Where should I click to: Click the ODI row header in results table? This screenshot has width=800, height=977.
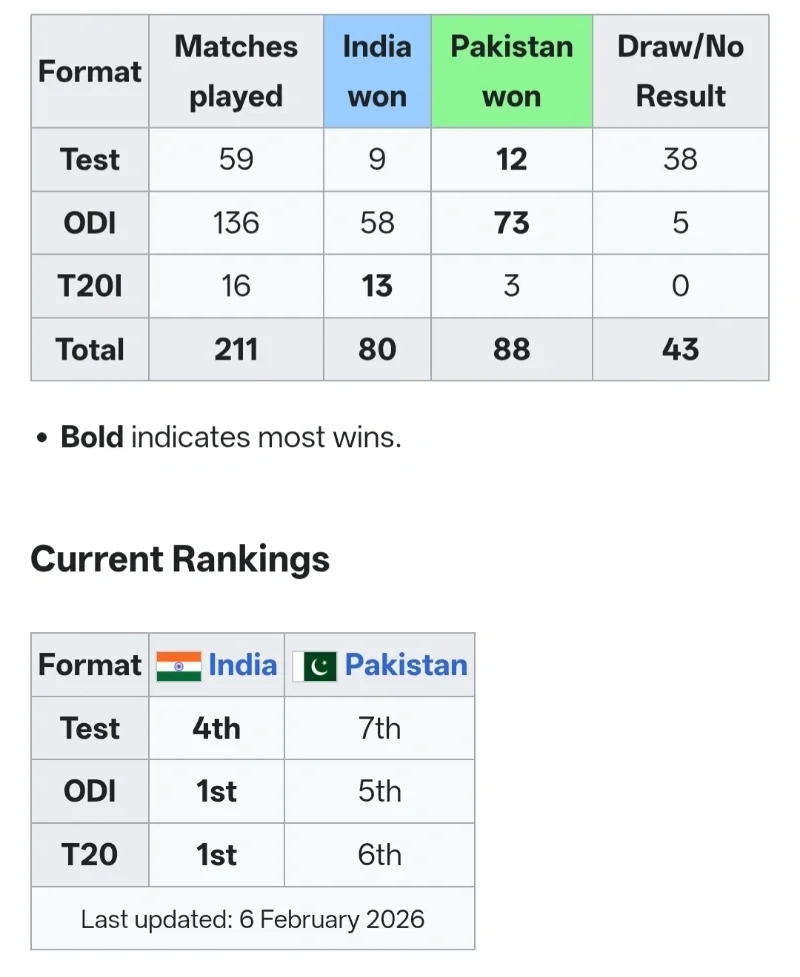pyautogui.click(x=90, y=223)
